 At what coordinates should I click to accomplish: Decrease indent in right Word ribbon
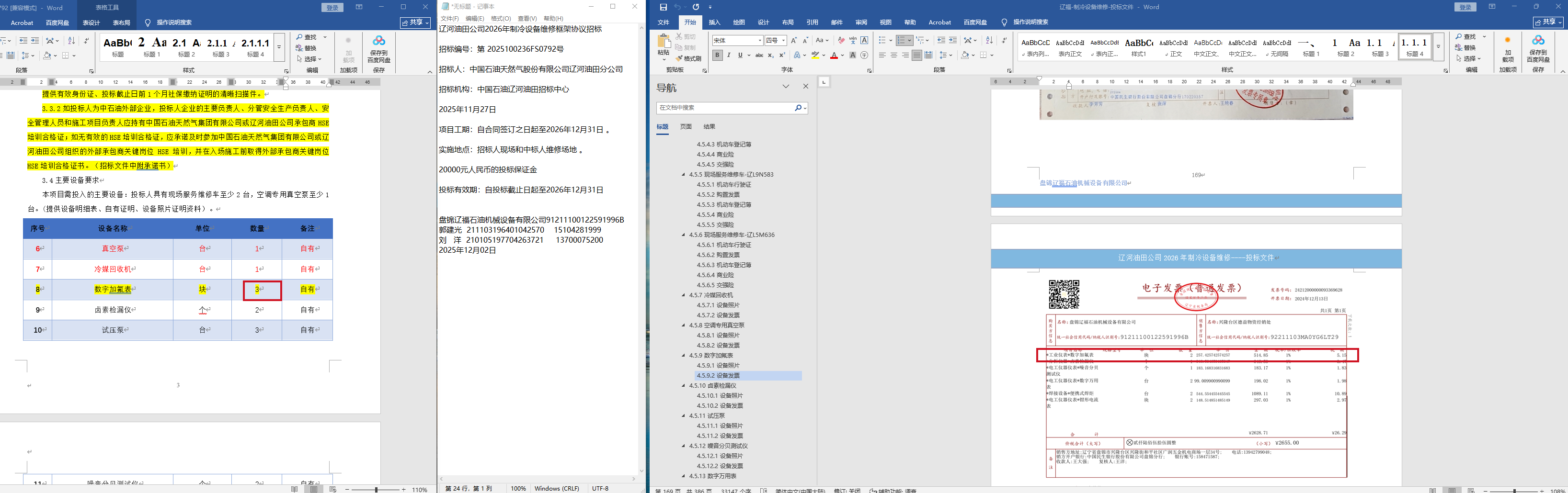(x=941, y=40)
